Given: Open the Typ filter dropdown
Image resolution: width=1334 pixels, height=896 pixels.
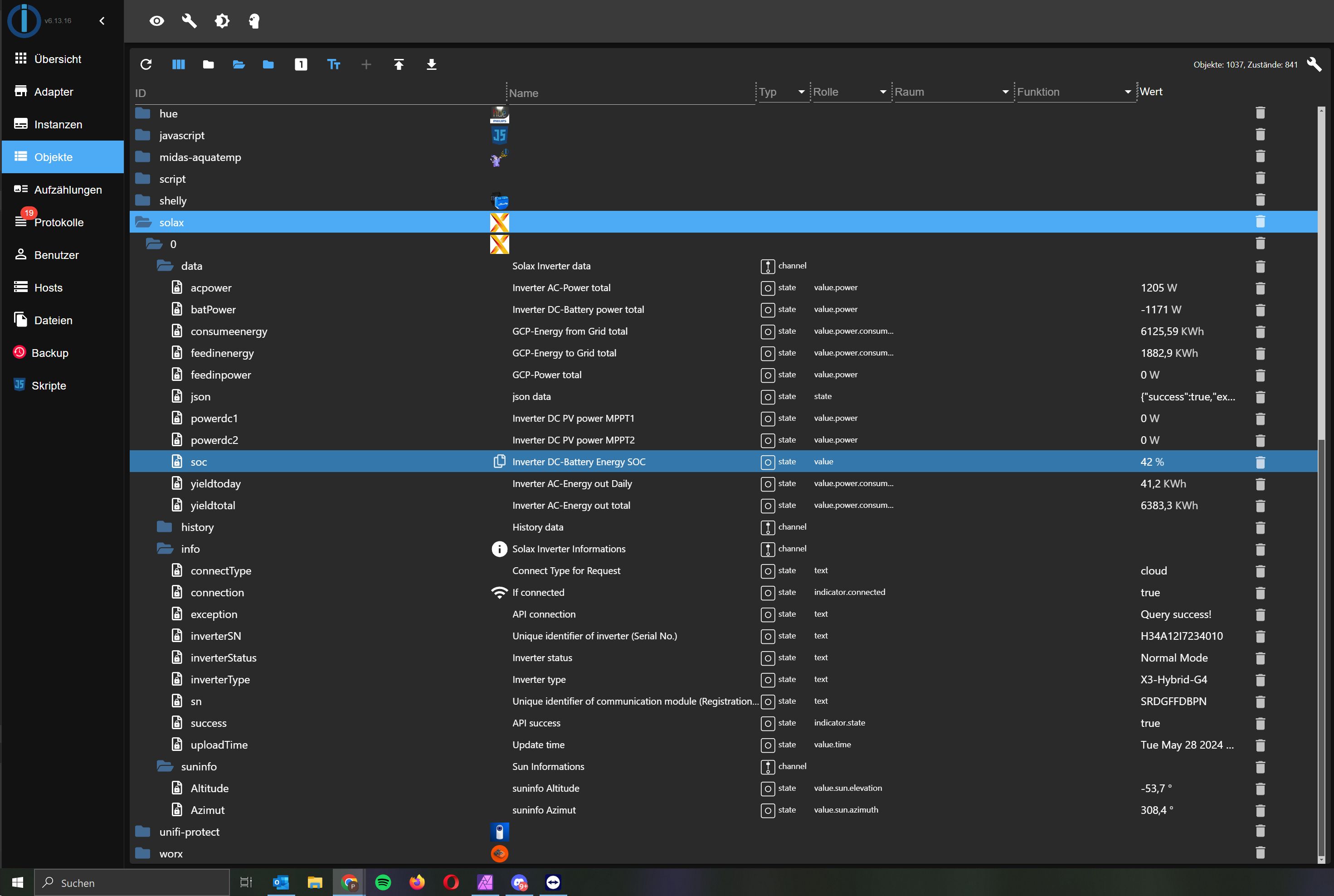Looking at the screenshot, I should pyautogui.click(x=801, y=92).
